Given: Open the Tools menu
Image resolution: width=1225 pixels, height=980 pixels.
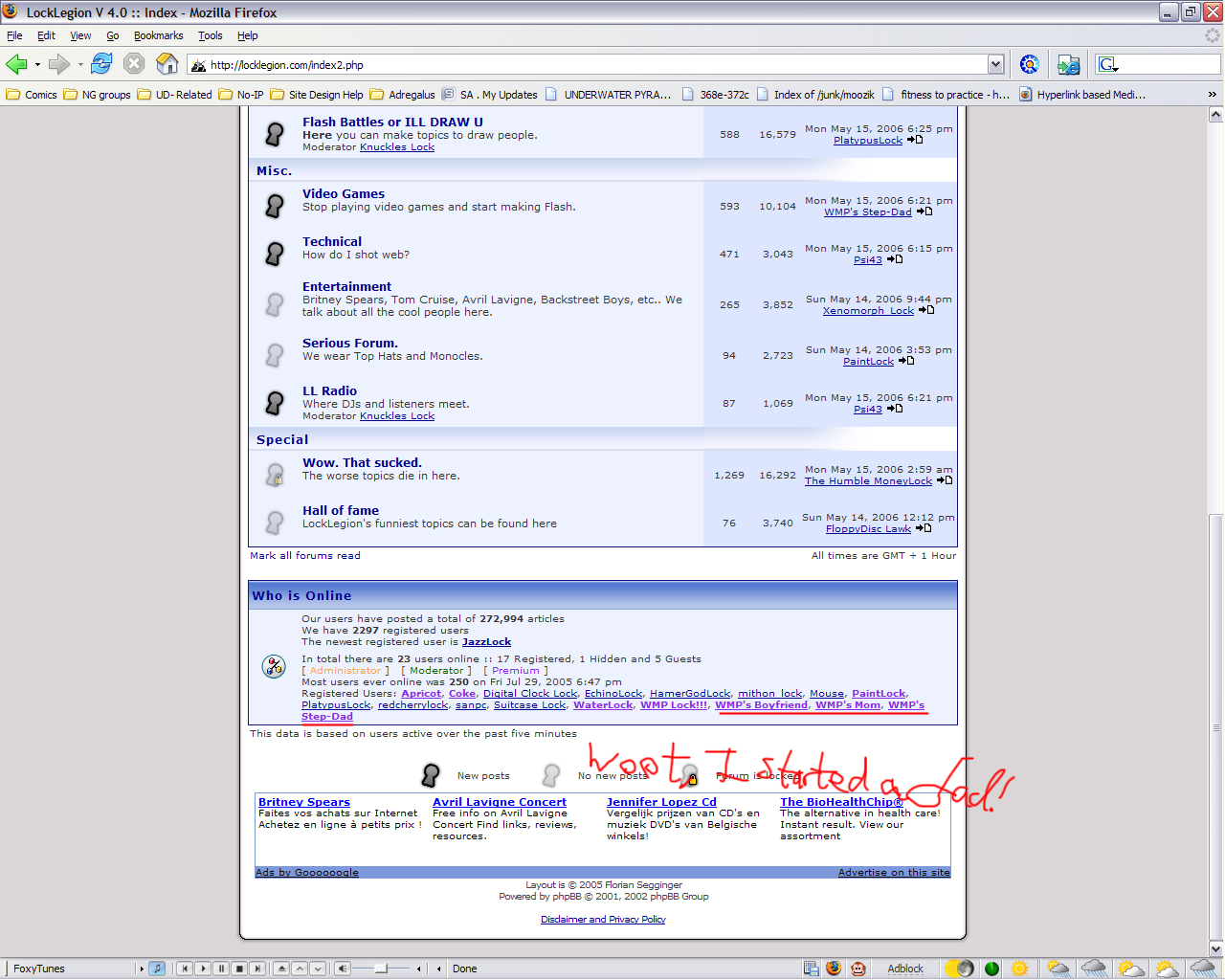Looking at the screenshot, I should click(x=210, y=35).
